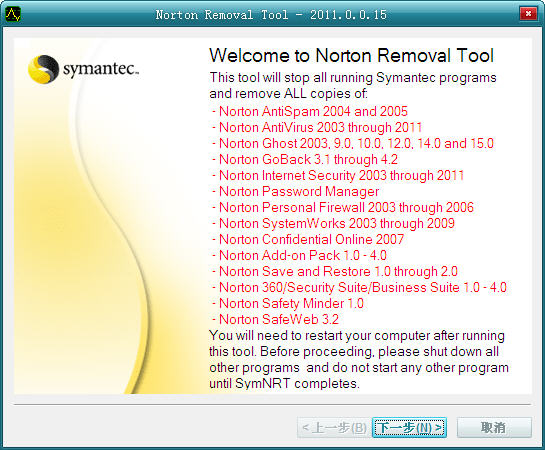The width and height of the screenshot is (545, 450).
Task: Click the greyed-out 上一步(B) back button
Action: click(x=334, y=427)
